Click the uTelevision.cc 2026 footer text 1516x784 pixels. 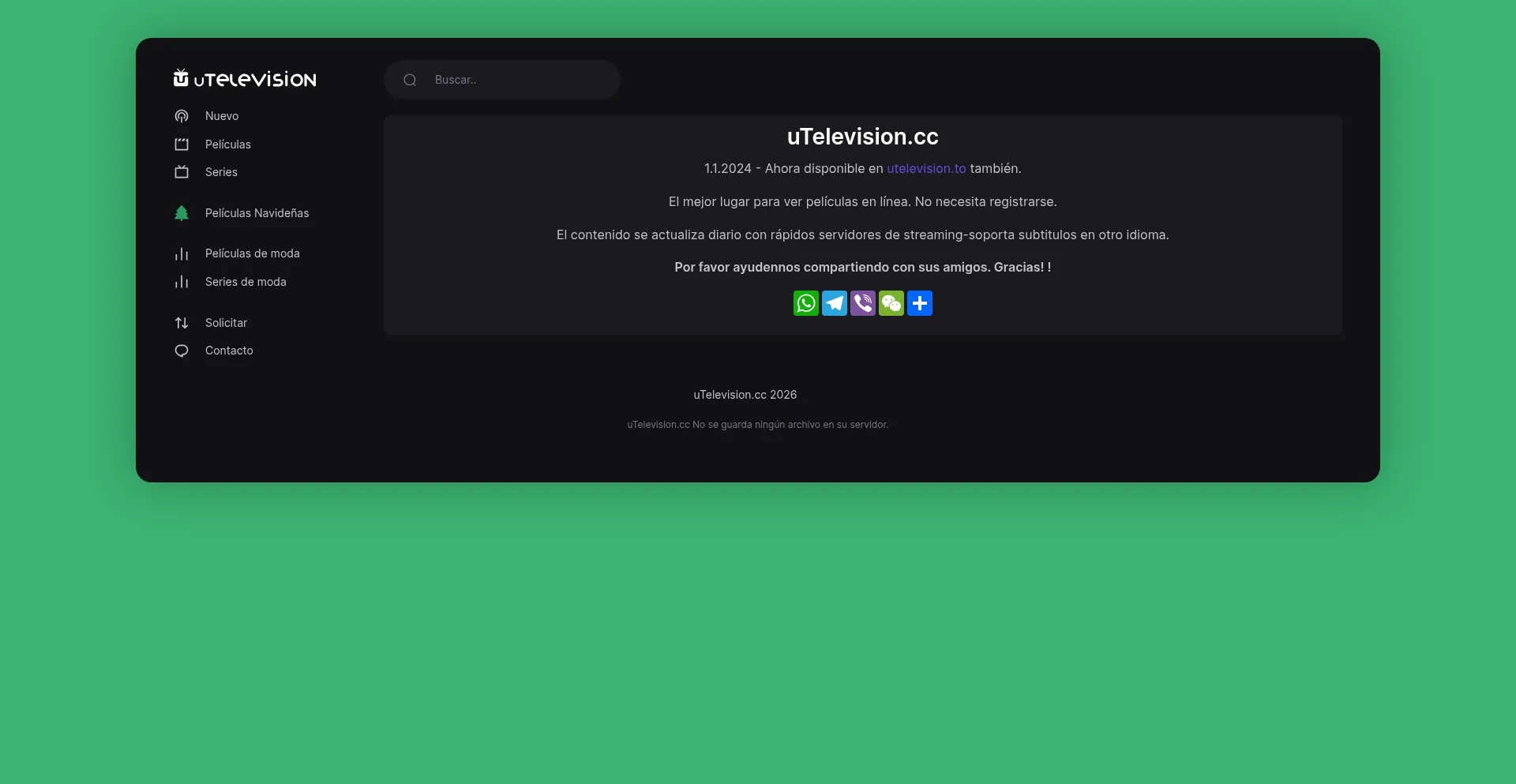(x=745, y=395)
